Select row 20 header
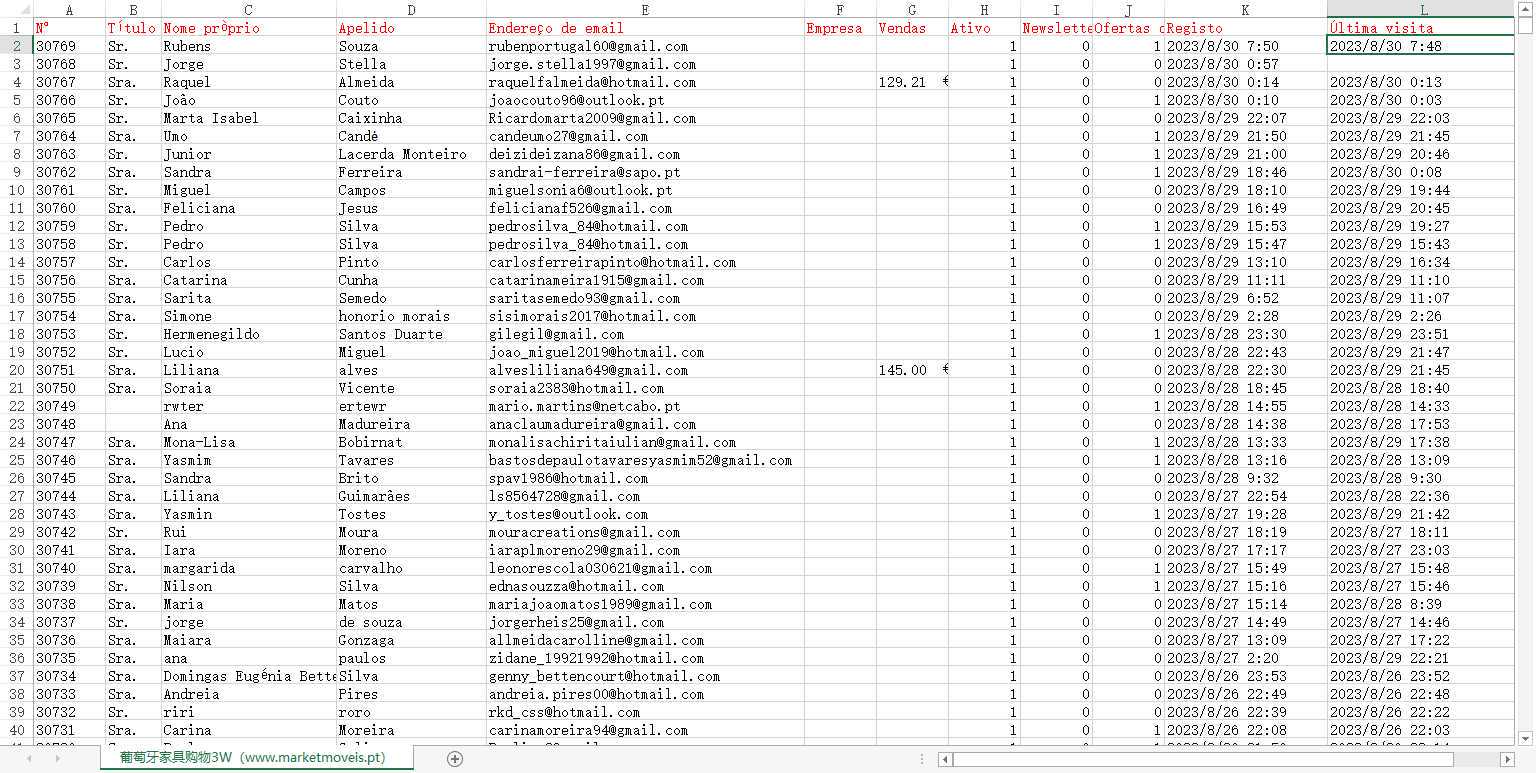Image resolution: width=1536 pixels, height=773 pixels. pos(16,370)
